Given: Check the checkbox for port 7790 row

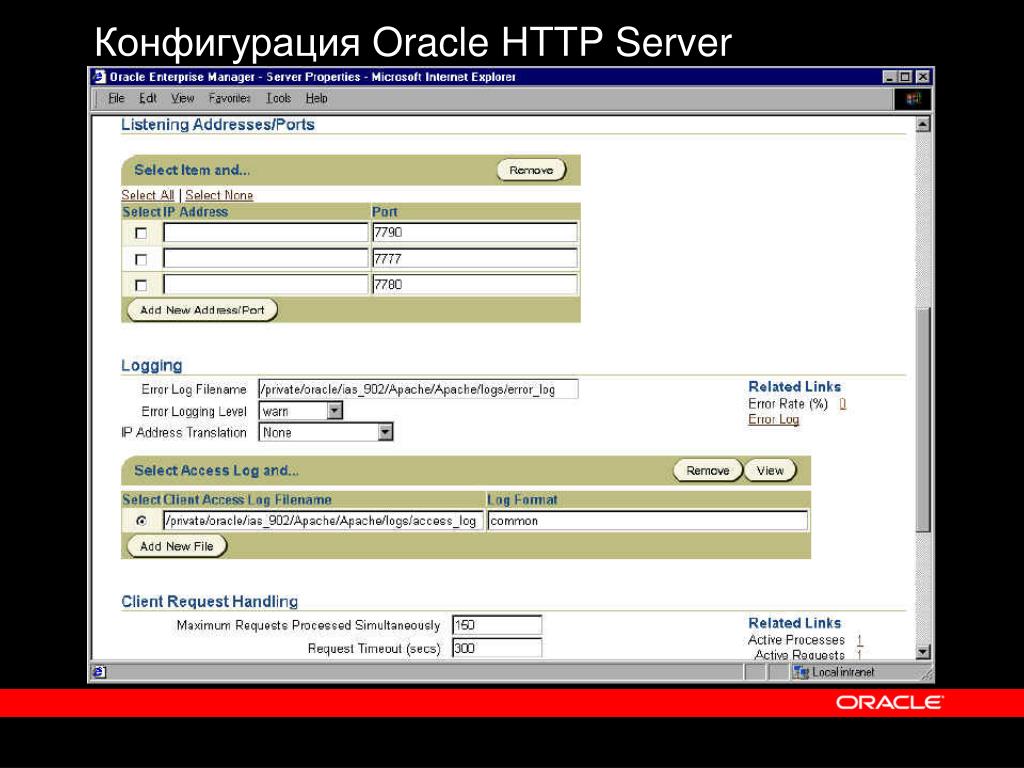Looking at the screenshot, I should 140,233.
